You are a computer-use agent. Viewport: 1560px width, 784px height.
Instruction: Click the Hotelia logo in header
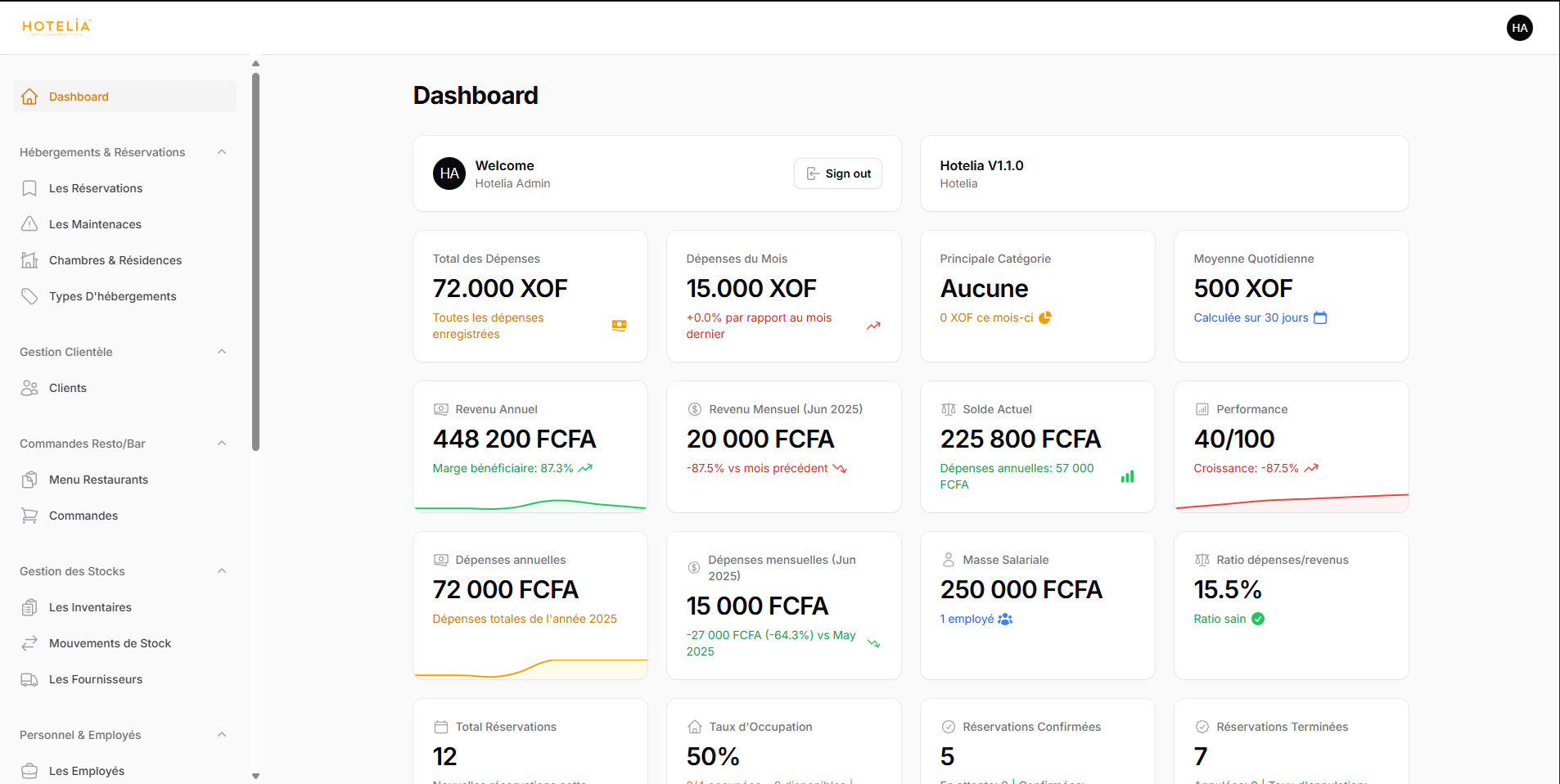(x=56, y=27)
